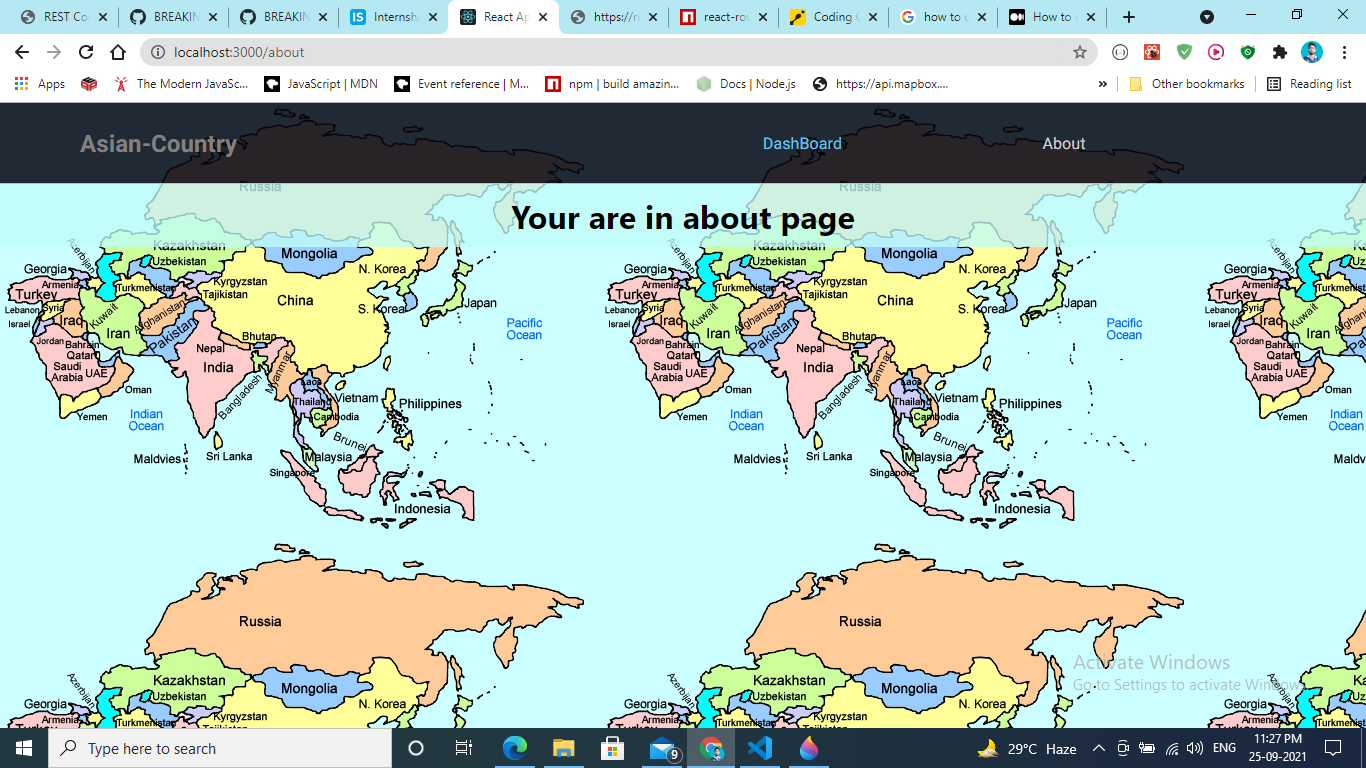Screen dimensions: 1366x768
Task: Switch to the Internshala tab
Action: coord(394,17)
